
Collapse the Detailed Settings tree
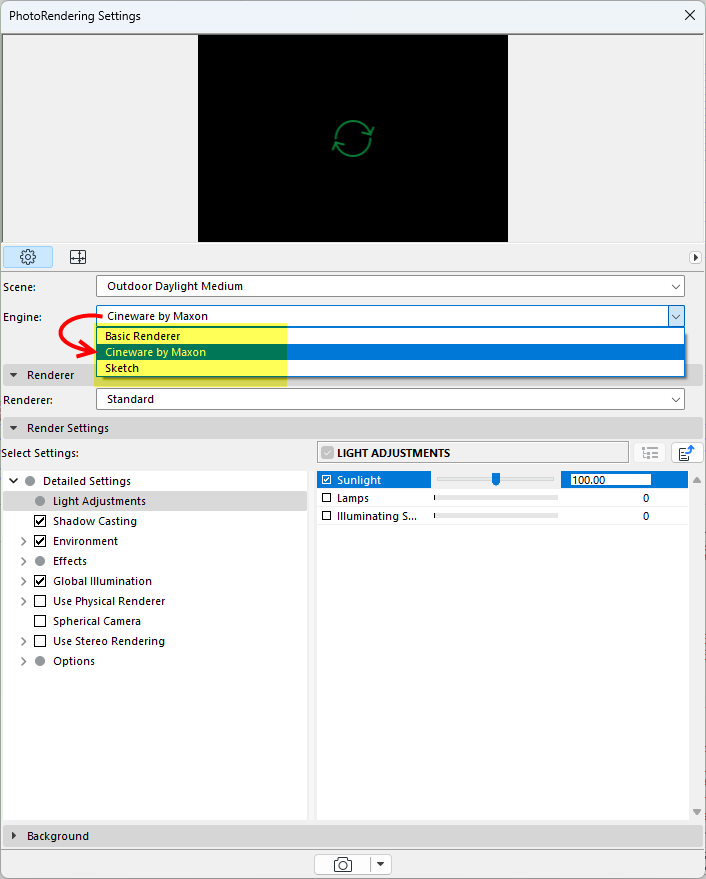click(14, 481)
